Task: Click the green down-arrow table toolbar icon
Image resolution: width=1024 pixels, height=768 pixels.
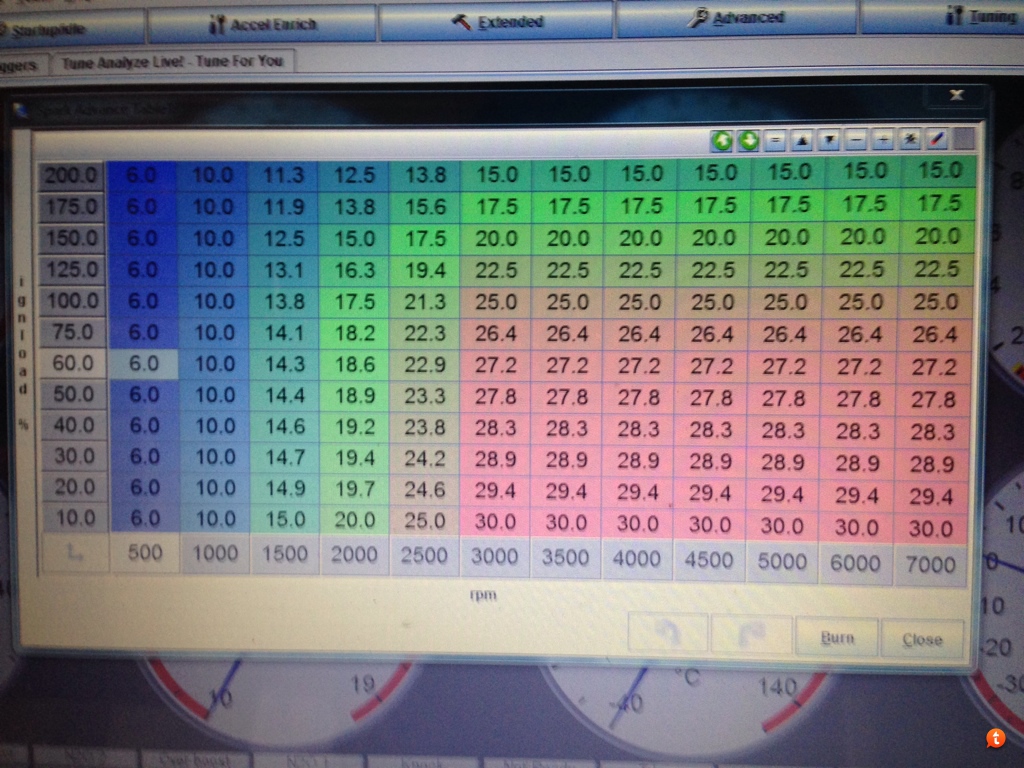Action: 748,140
